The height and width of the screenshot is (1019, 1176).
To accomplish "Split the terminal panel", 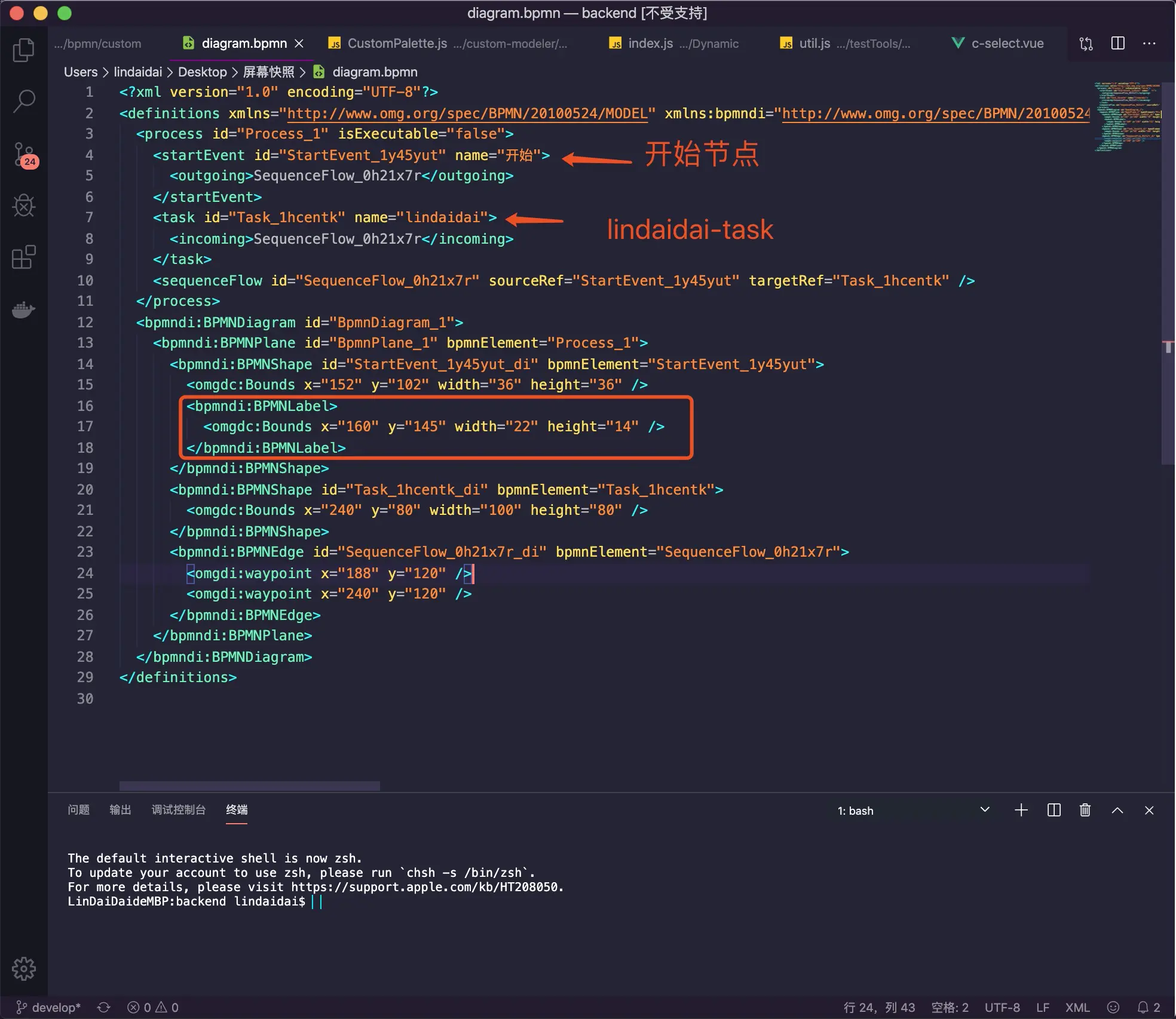I will (1053, 810).
